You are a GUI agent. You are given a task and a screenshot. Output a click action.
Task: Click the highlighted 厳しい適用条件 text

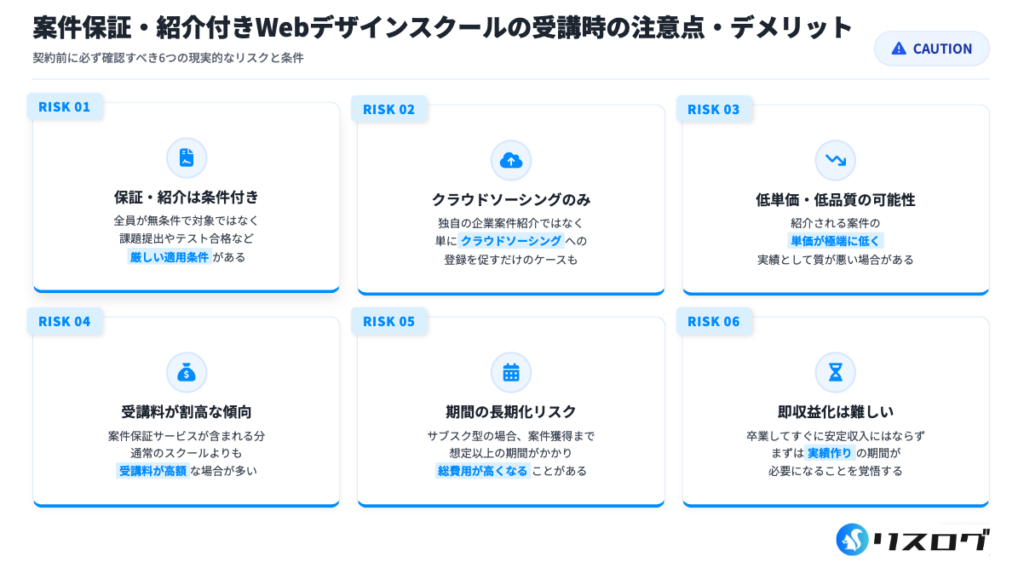pyautogui.click(x=169, y=257)
